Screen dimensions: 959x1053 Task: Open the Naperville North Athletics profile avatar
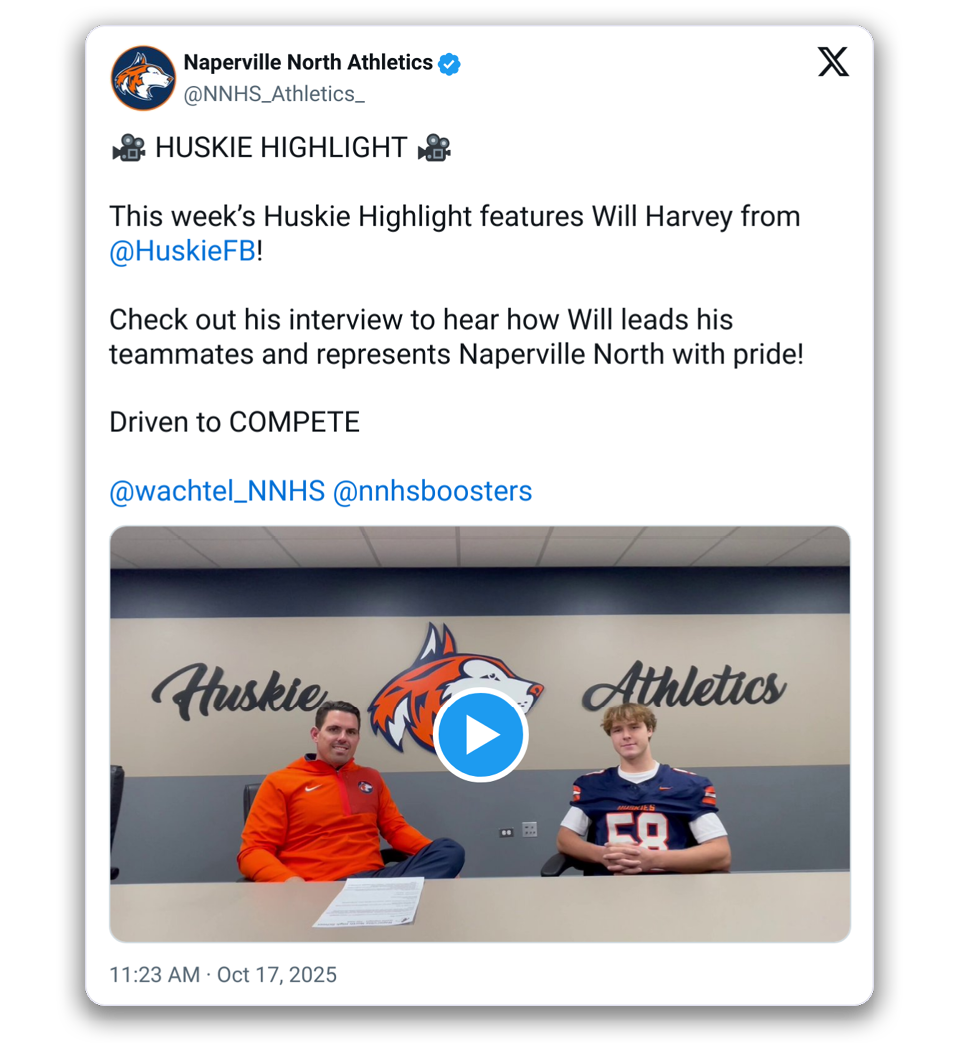[x=143, y=78]
